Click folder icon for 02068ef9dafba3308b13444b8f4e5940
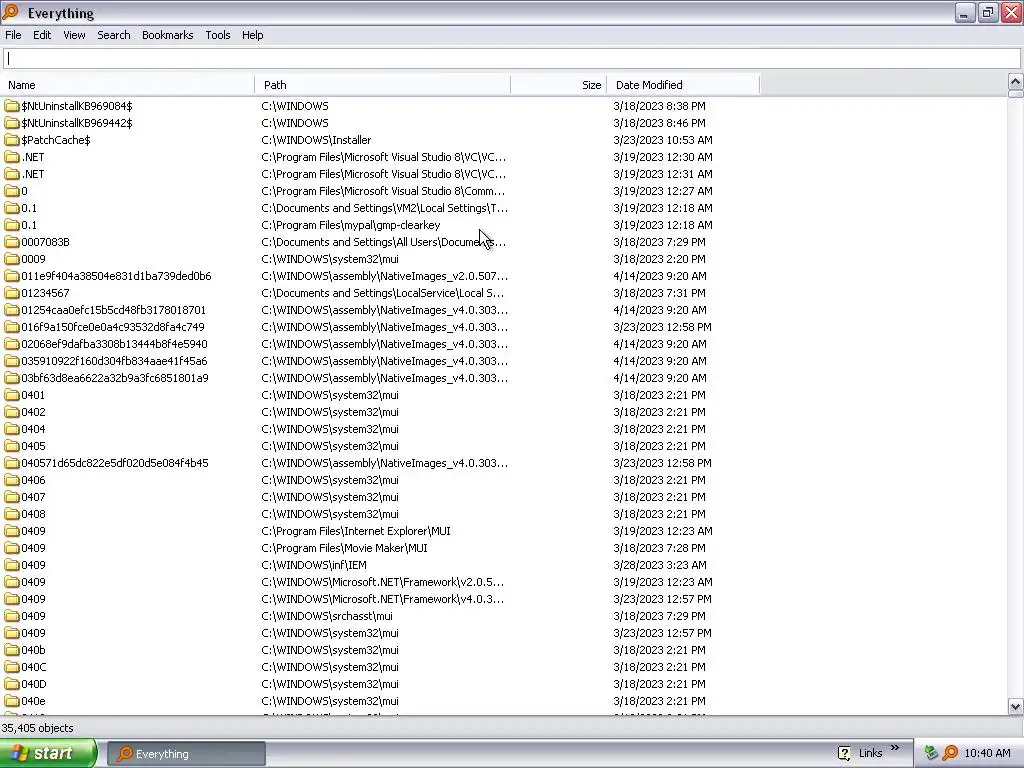This screenshot has width=1024, height=768. [x=12, y=344]
